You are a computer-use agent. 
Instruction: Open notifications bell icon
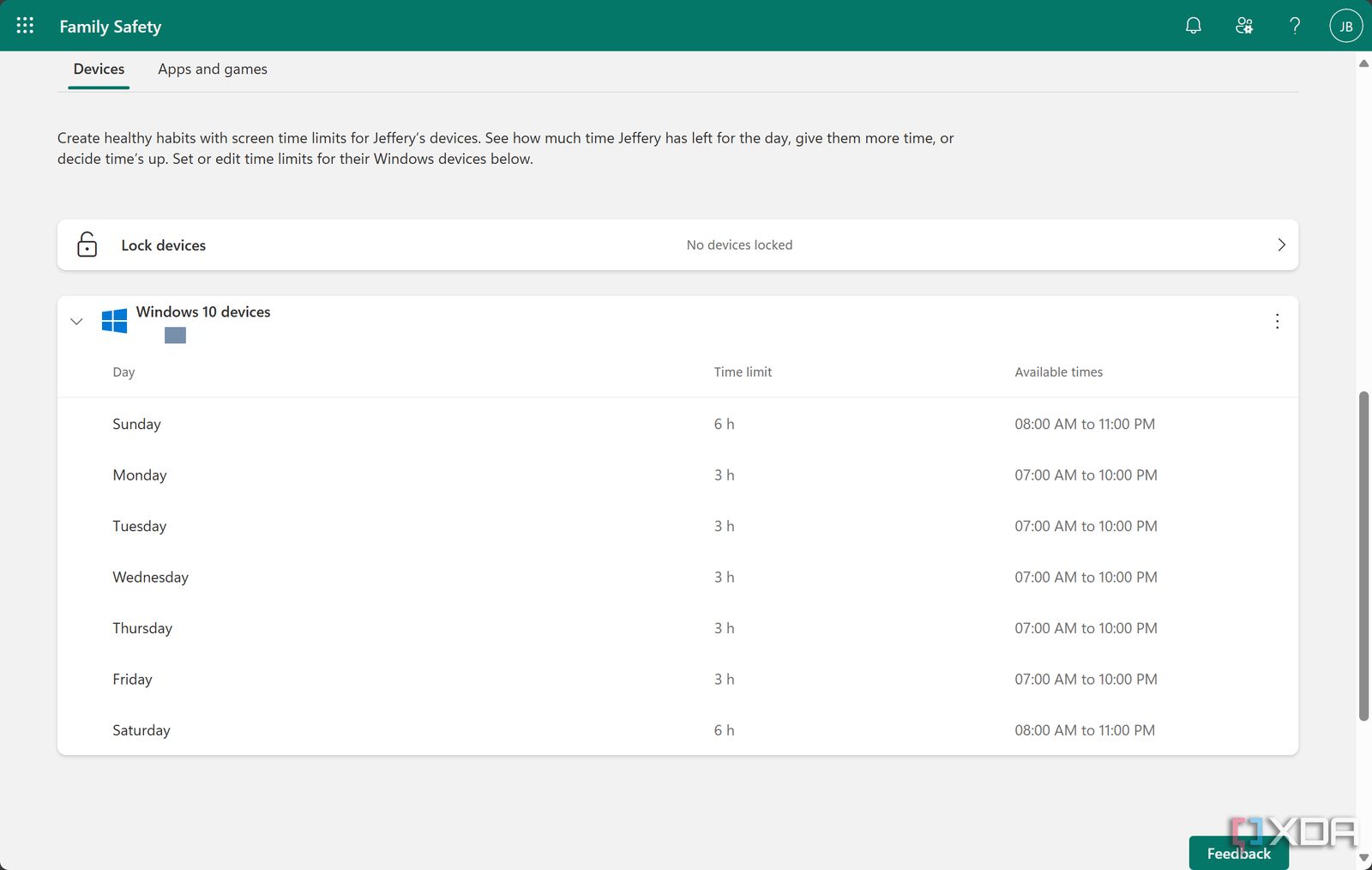(x=1193, y=26)
